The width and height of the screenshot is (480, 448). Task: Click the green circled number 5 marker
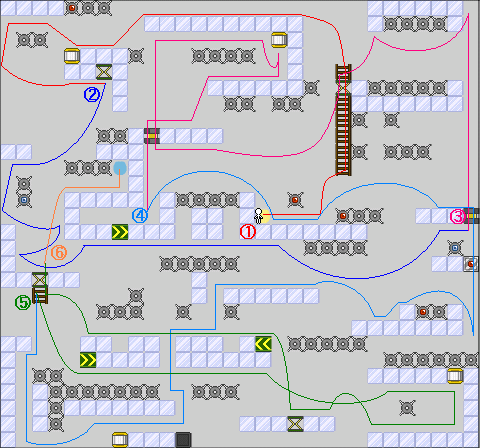click(x=23, y=303)
